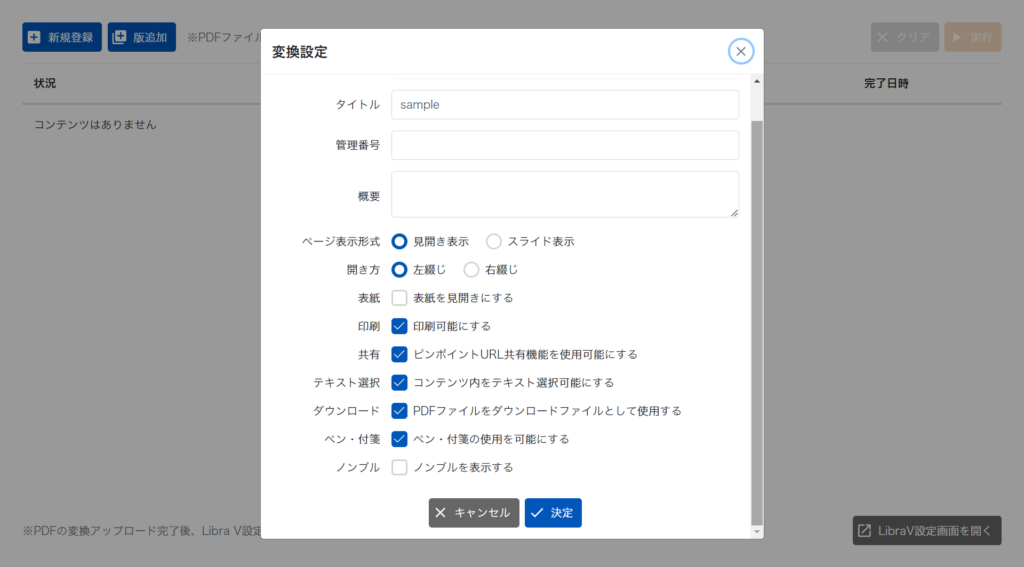
Task: Enable 表紙を見開きにする checkbox
Action: tap(400, 298)
